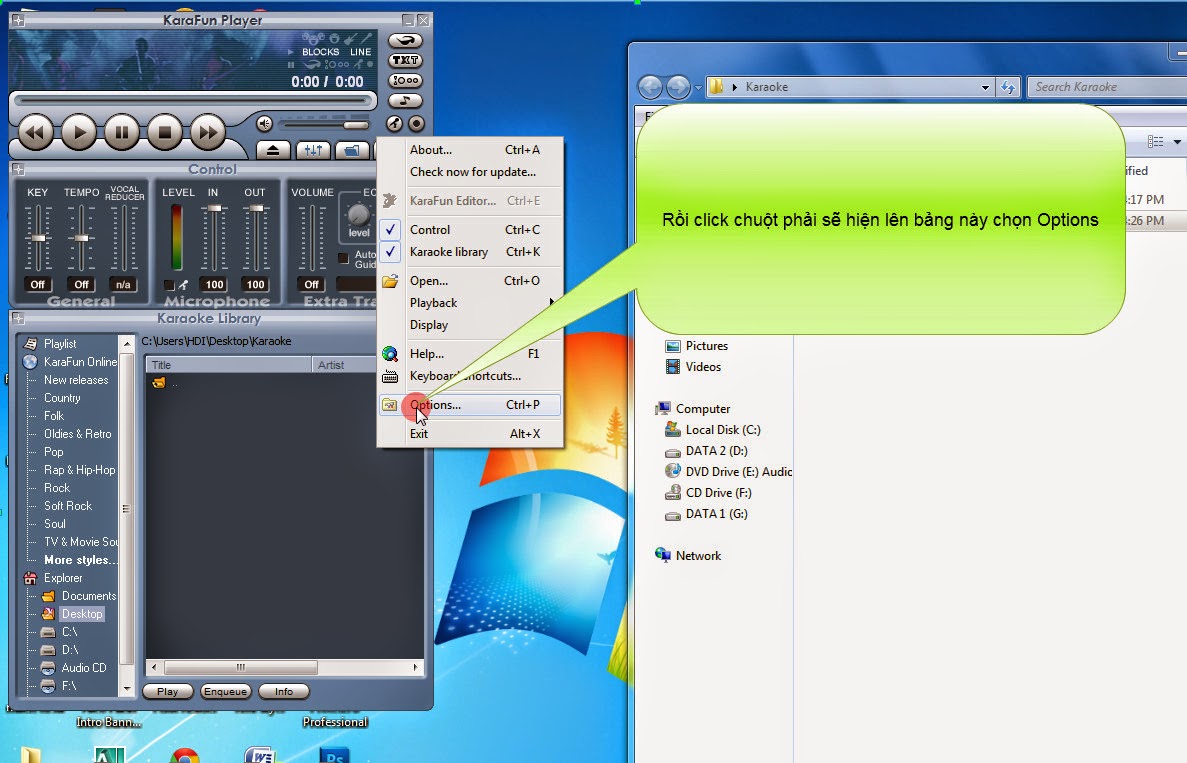1187x763 pixels.
Task: Click the Enqueue button
Action: point(225,691)
